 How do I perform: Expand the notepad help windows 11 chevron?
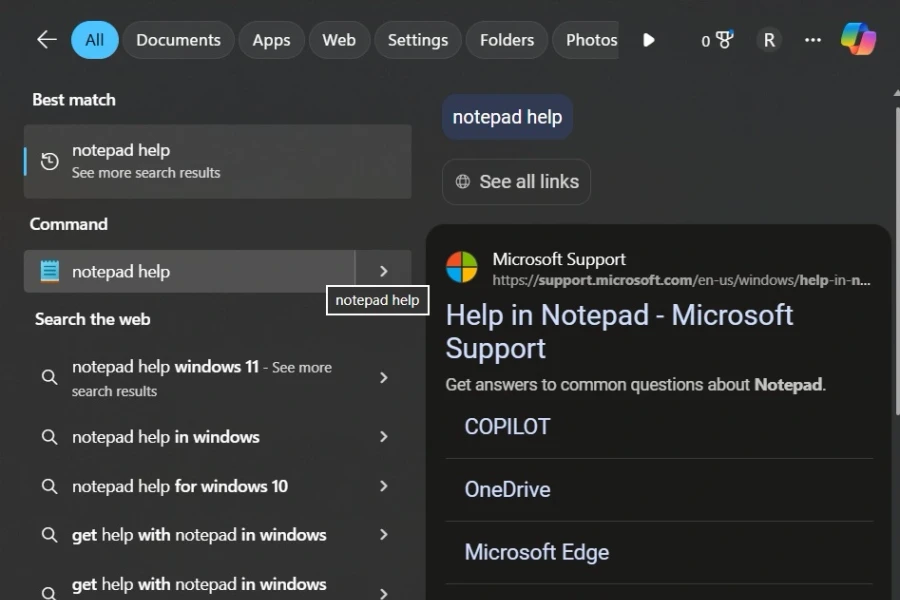(384, 377)
